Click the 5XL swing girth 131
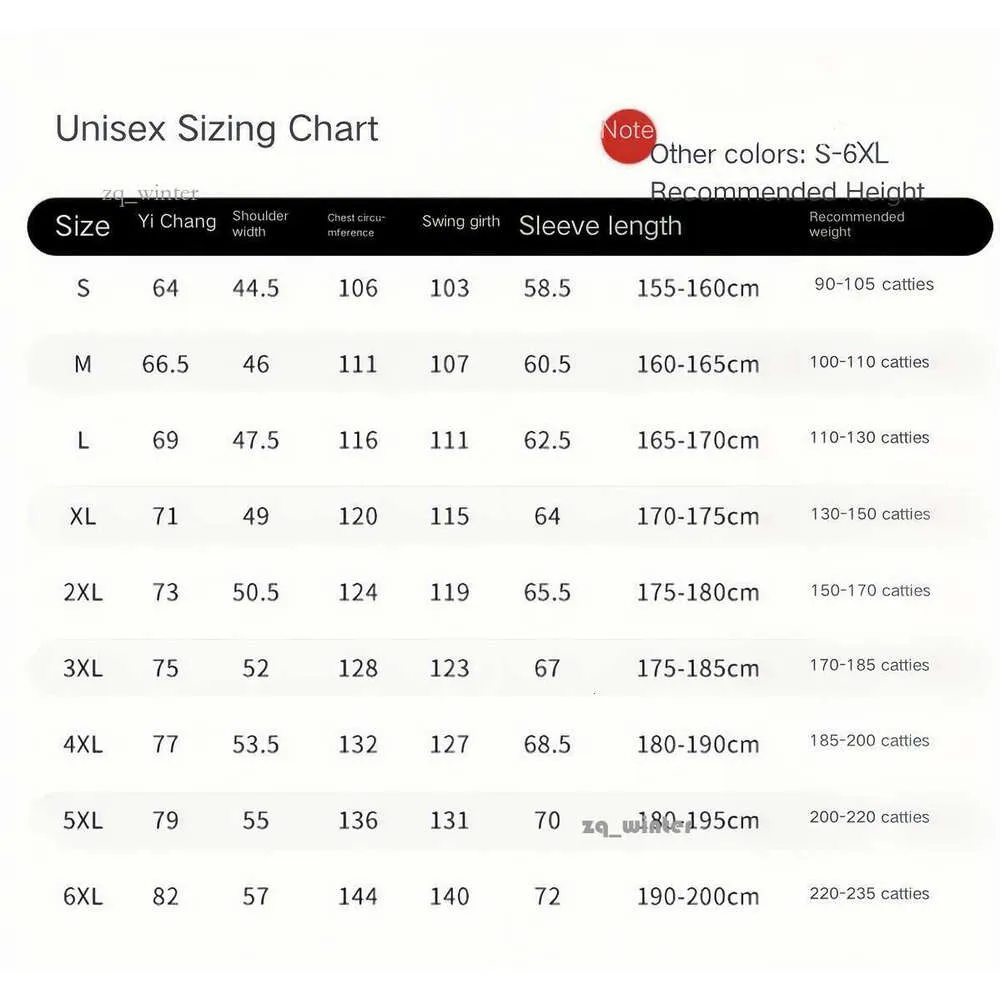The image size is (1000, 1000). pyautogui.click(x=450, y=820)
